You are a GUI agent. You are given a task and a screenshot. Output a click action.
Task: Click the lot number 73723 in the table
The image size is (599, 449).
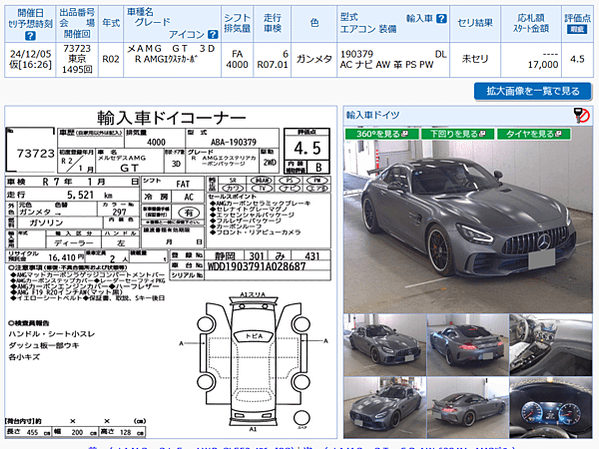point(77,49)
